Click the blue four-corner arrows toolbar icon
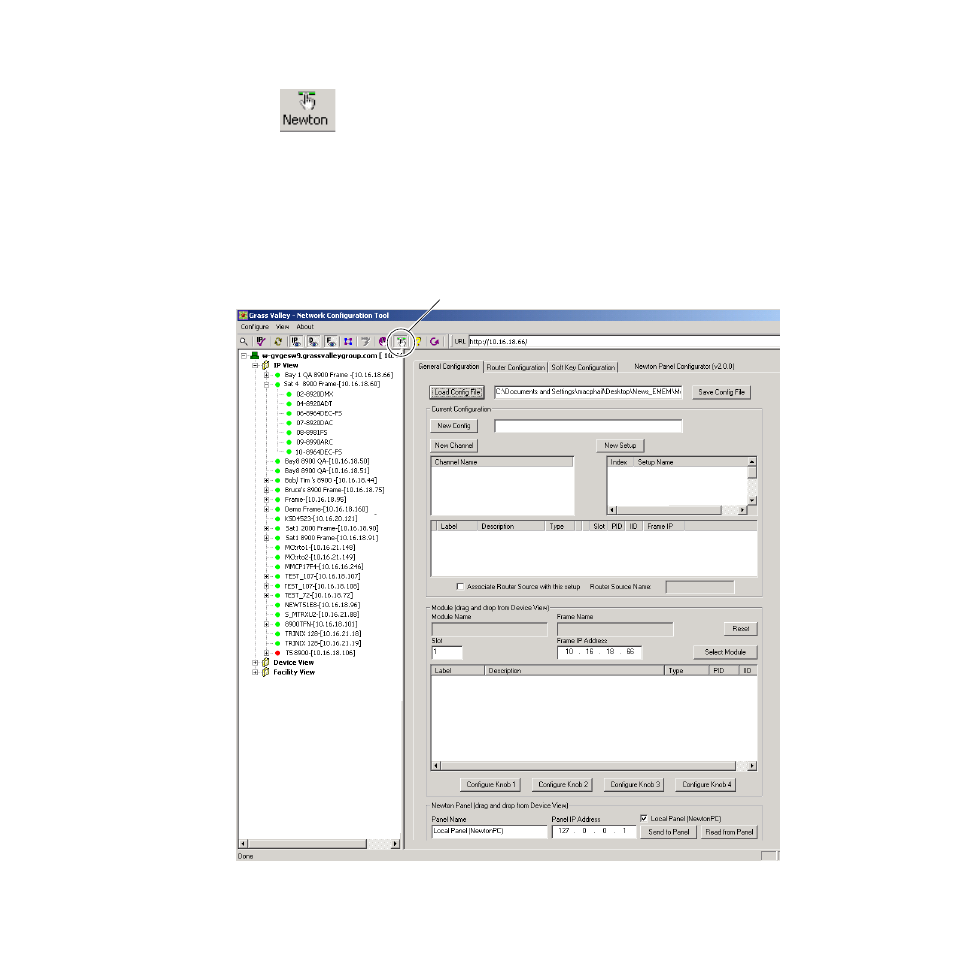This screenshot has width=954, height=954. click(x=348, y=342)
